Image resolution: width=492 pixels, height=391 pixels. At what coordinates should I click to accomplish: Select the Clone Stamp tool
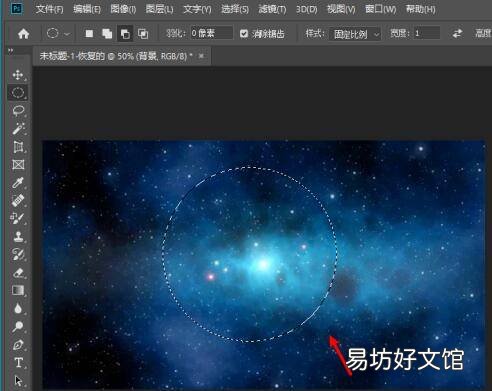pyautogui.click(x=18, y=236)
